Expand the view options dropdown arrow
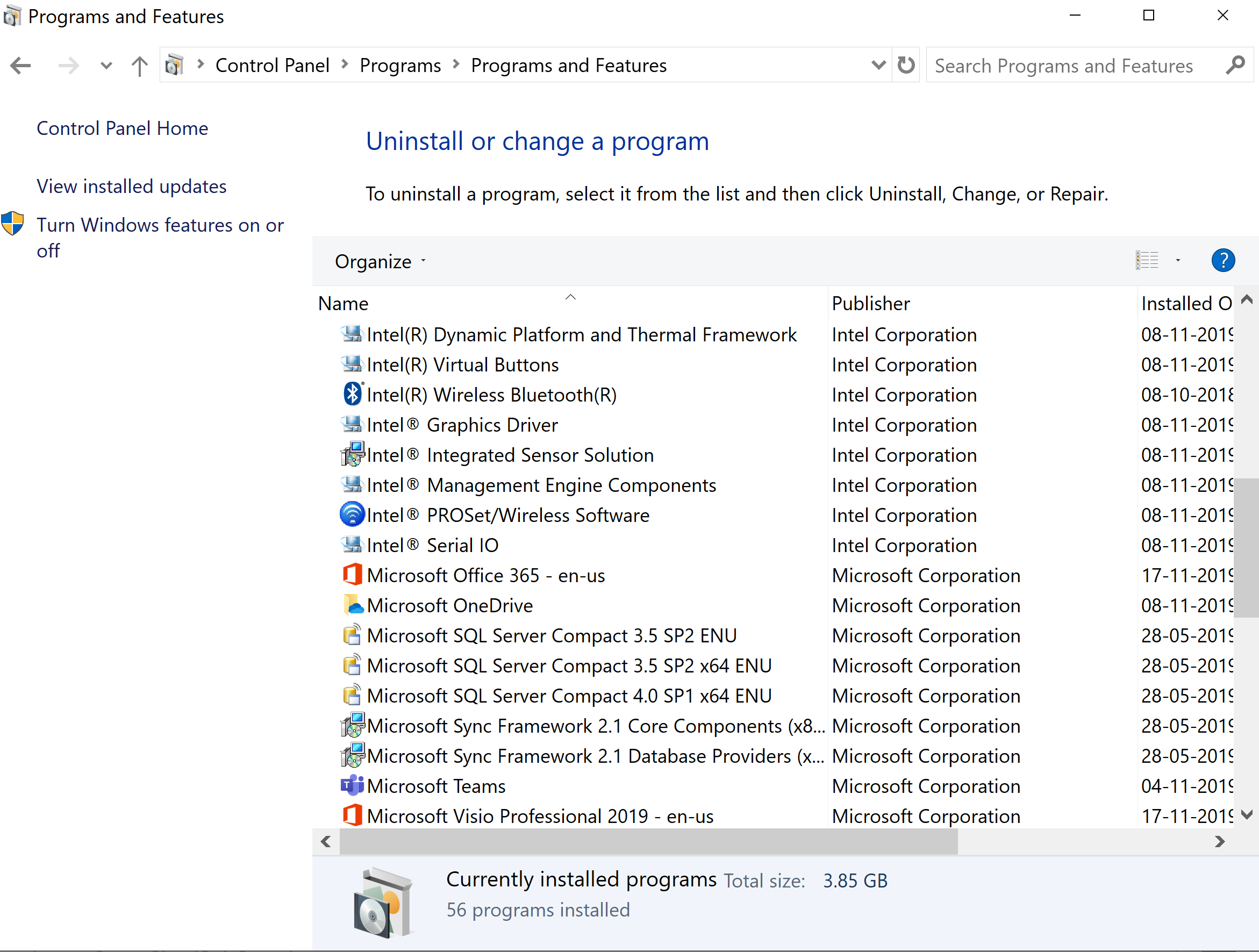 [1178, 261]
